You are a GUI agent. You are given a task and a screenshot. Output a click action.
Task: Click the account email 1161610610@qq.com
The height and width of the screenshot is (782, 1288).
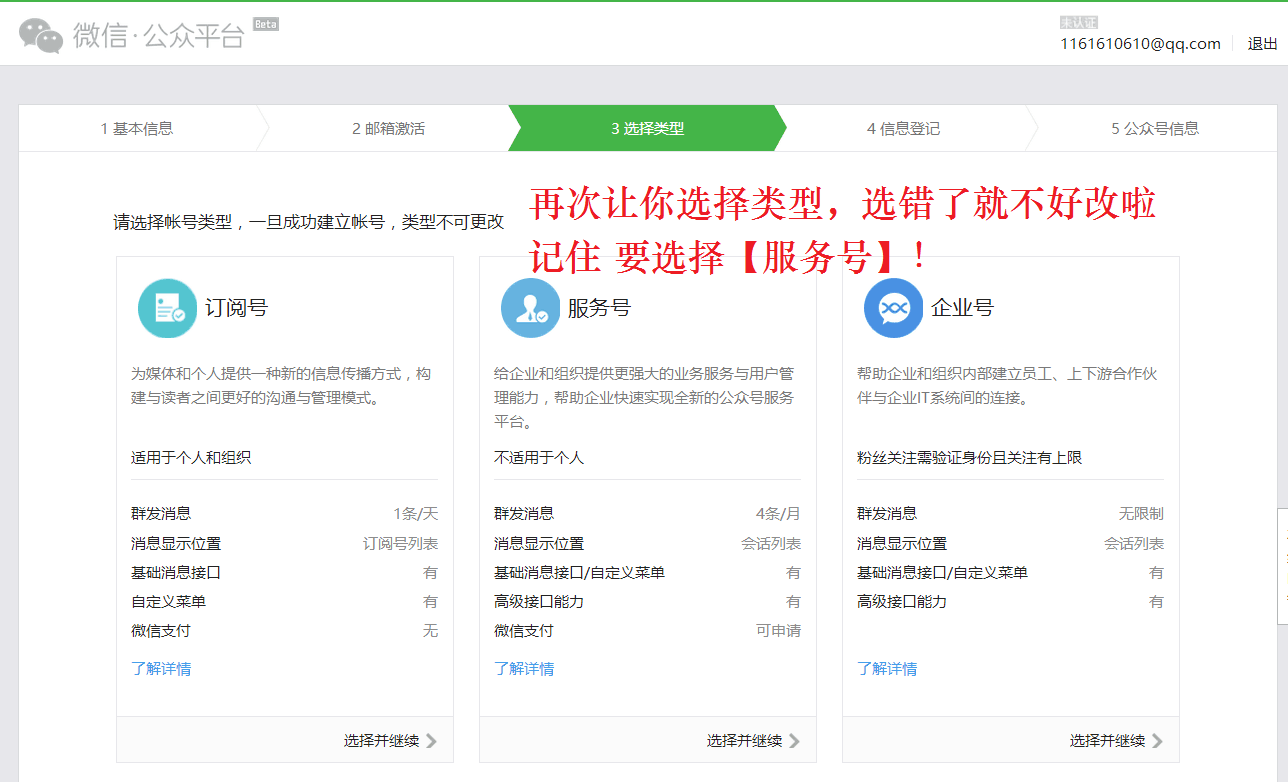(1140, 44)
